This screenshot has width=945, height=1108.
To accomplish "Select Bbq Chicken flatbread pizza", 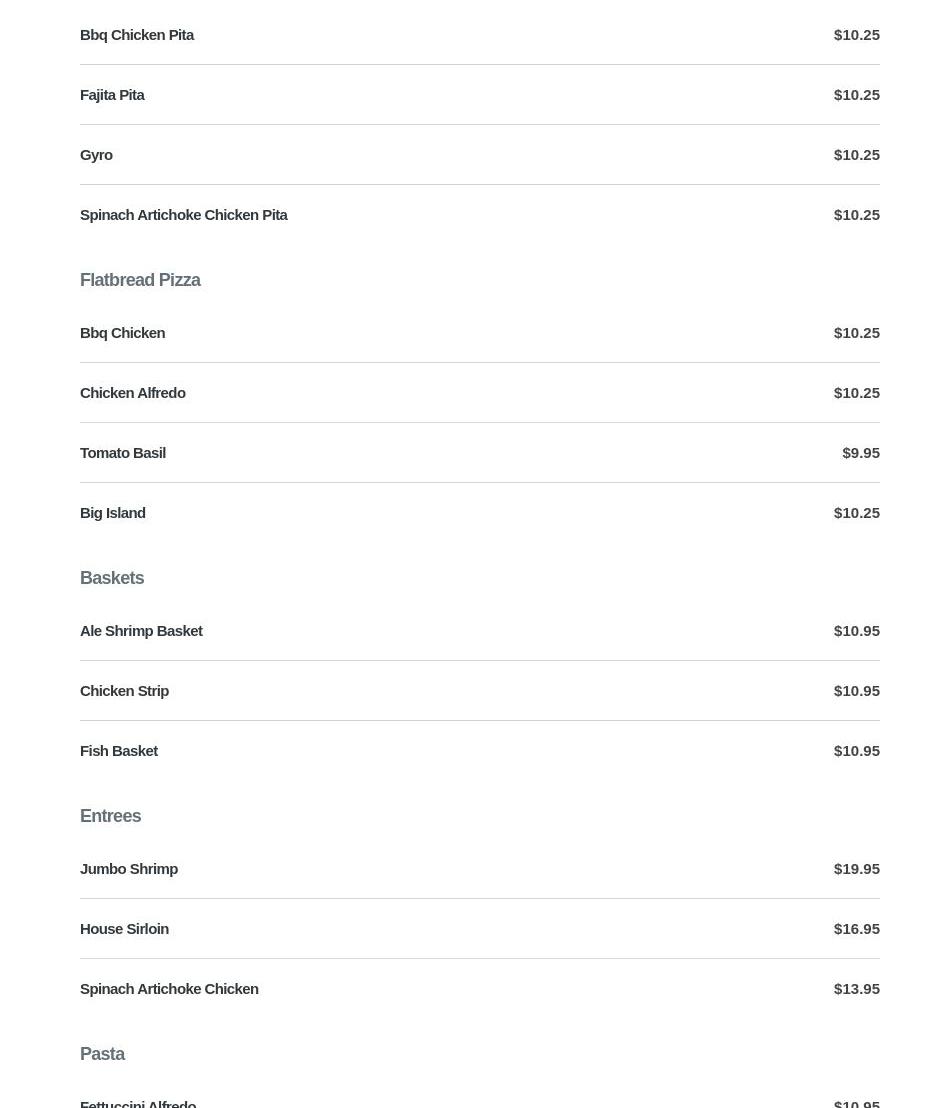I will pos(122,333).
